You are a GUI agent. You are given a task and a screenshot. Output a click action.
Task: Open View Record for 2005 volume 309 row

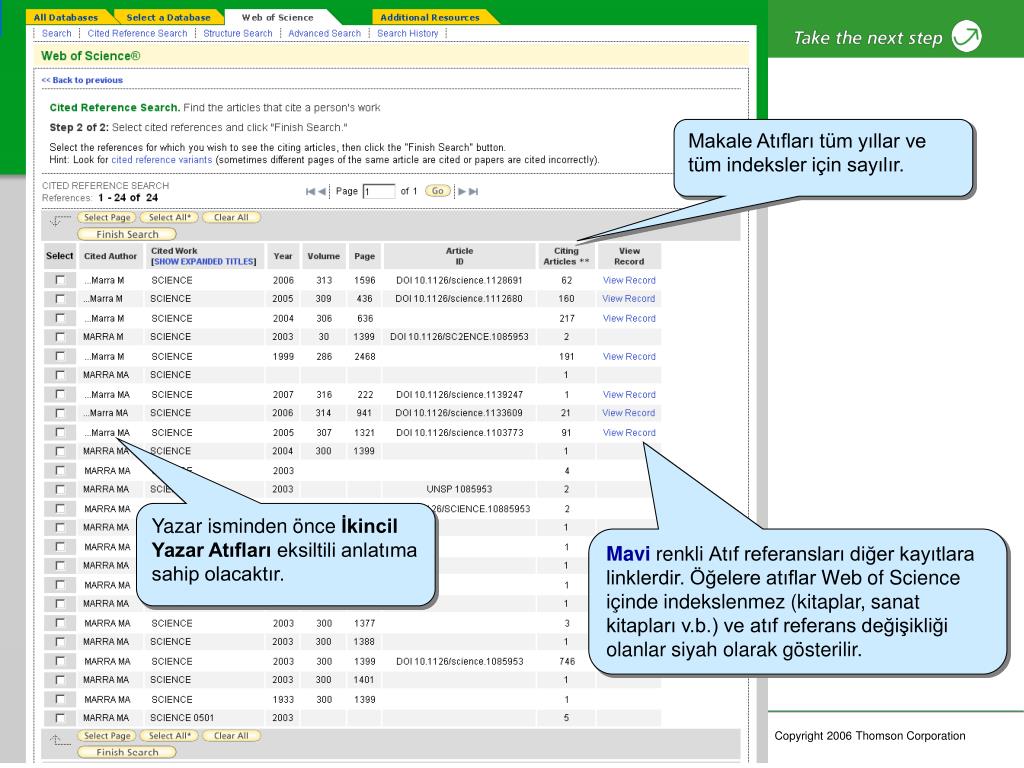(629, 298)
